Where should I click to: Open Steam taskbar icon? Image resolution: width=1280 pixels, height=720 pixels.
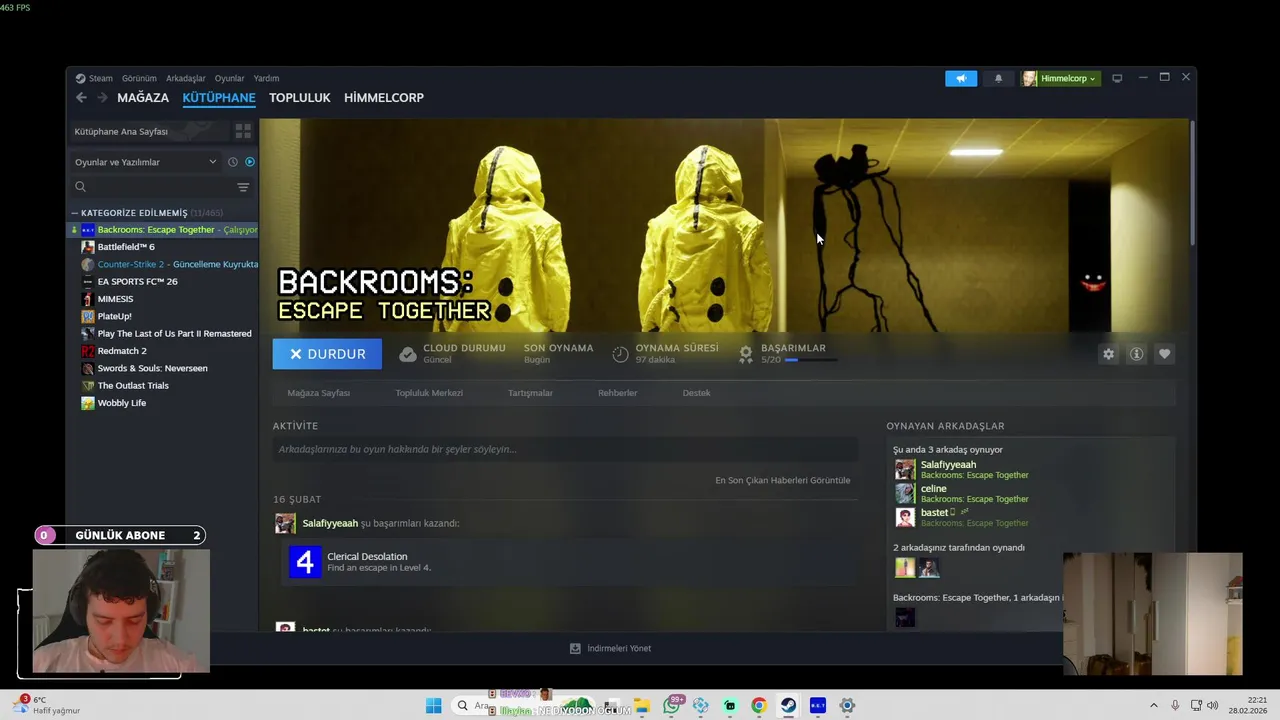[788, 706]
